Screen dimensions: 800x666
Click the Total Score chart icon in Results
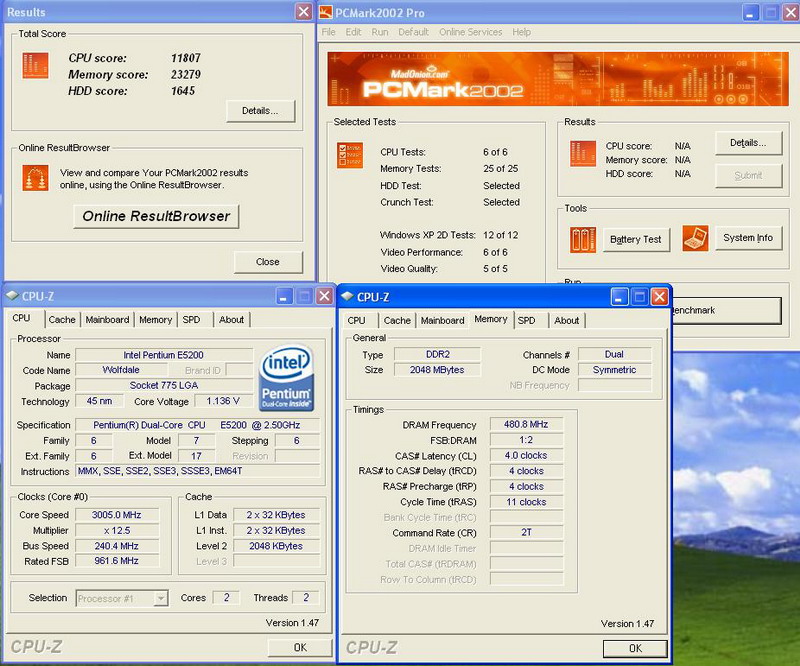(35, 65)
